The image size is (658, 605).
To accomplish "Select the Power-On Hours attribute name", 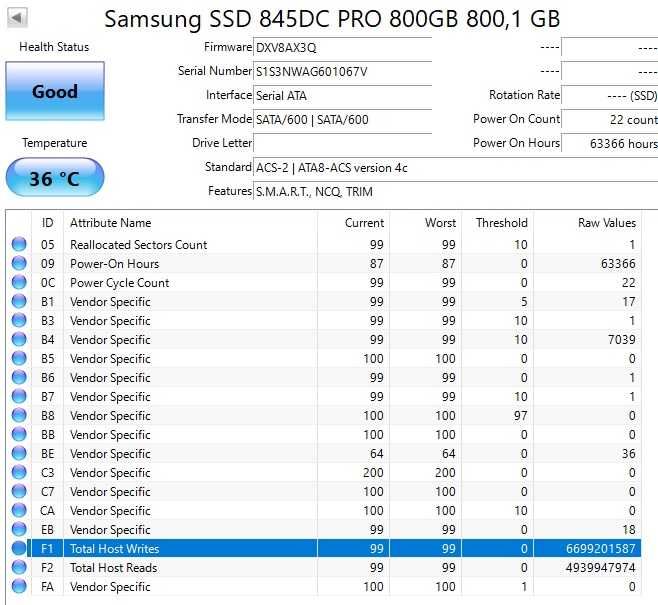I will (x=115, y=263).
